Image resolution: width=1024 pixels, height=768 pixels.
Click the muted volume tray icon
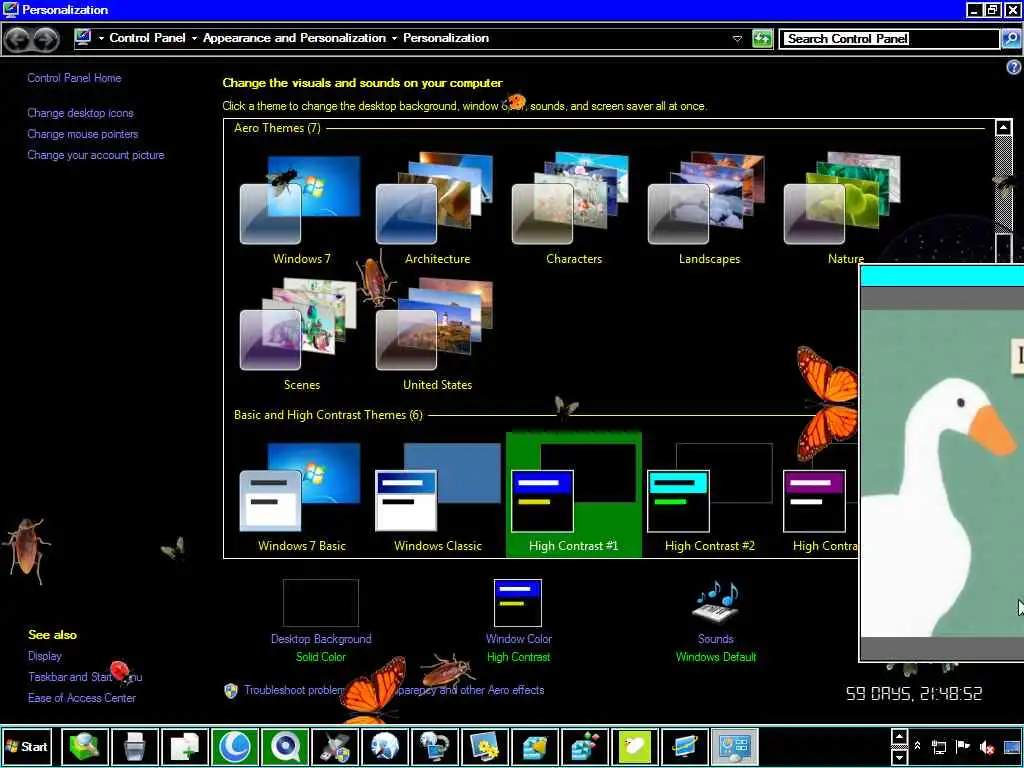tap(986, 747)
